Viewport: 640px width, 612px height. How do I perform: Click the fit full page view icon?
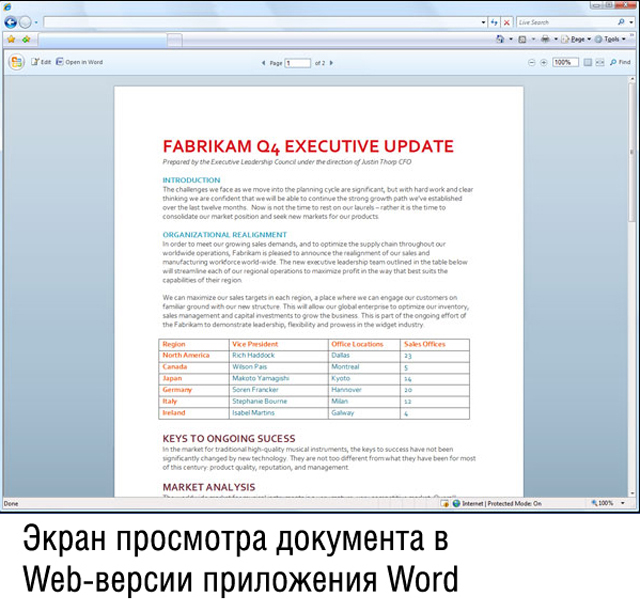pyautogui.click(x=587, y=62)
